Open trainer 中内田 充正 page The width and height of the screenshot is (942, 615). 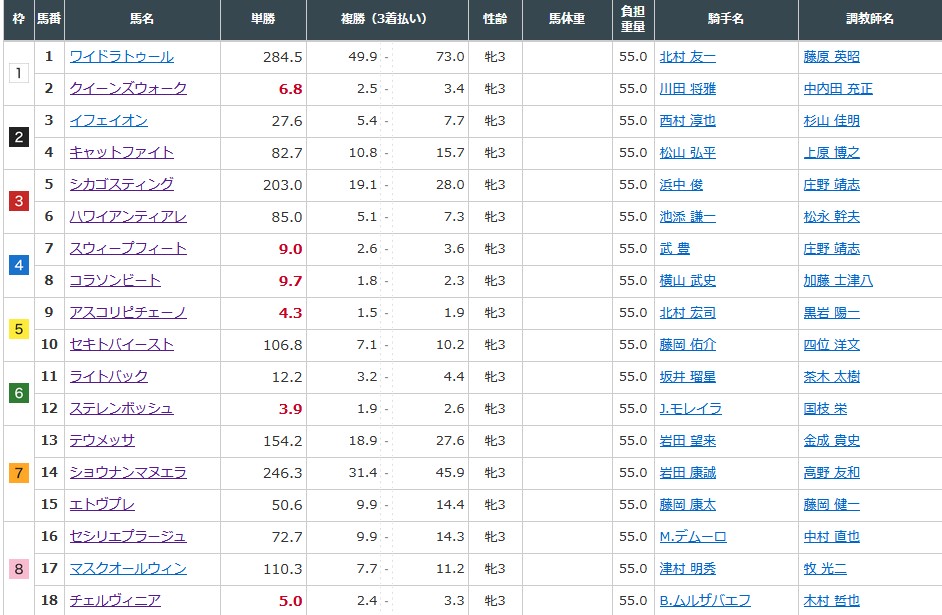[838, 89]
